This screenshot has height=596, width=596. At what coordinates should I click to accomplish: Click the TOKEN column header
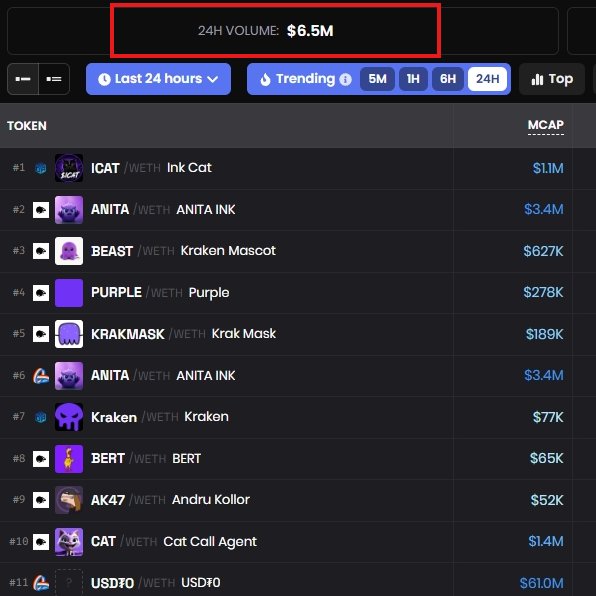pyautogui.click(x=27, y=126)
